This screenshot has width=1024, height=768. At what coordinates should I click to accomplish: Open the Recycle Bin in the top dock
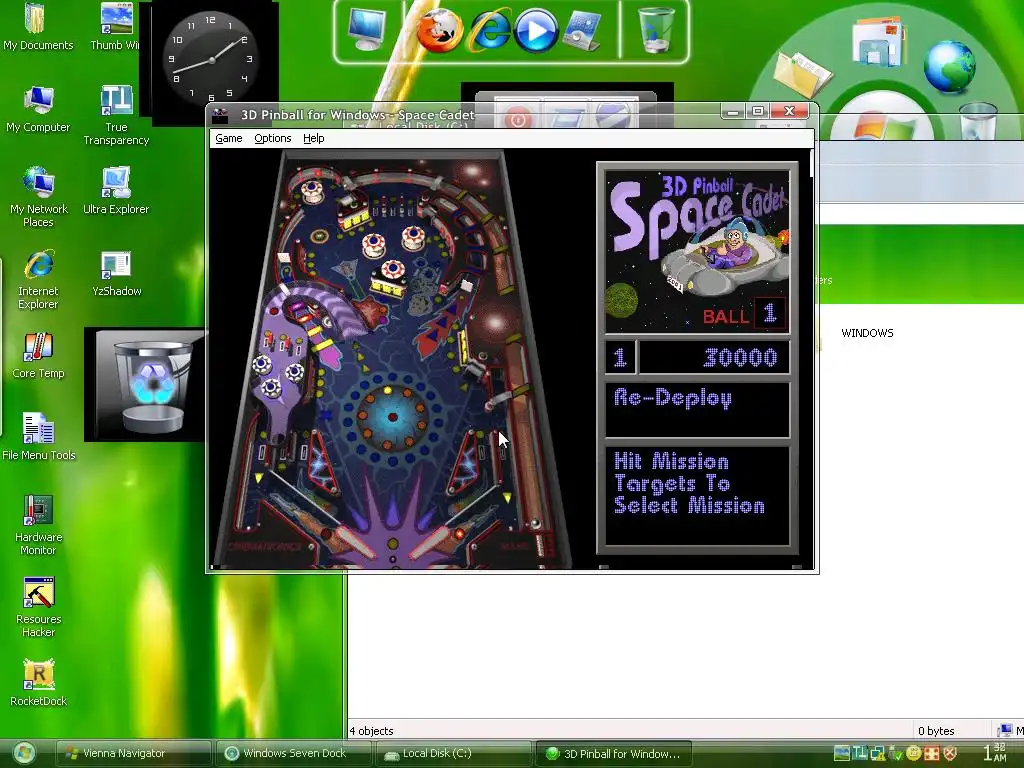click(655, 30)
